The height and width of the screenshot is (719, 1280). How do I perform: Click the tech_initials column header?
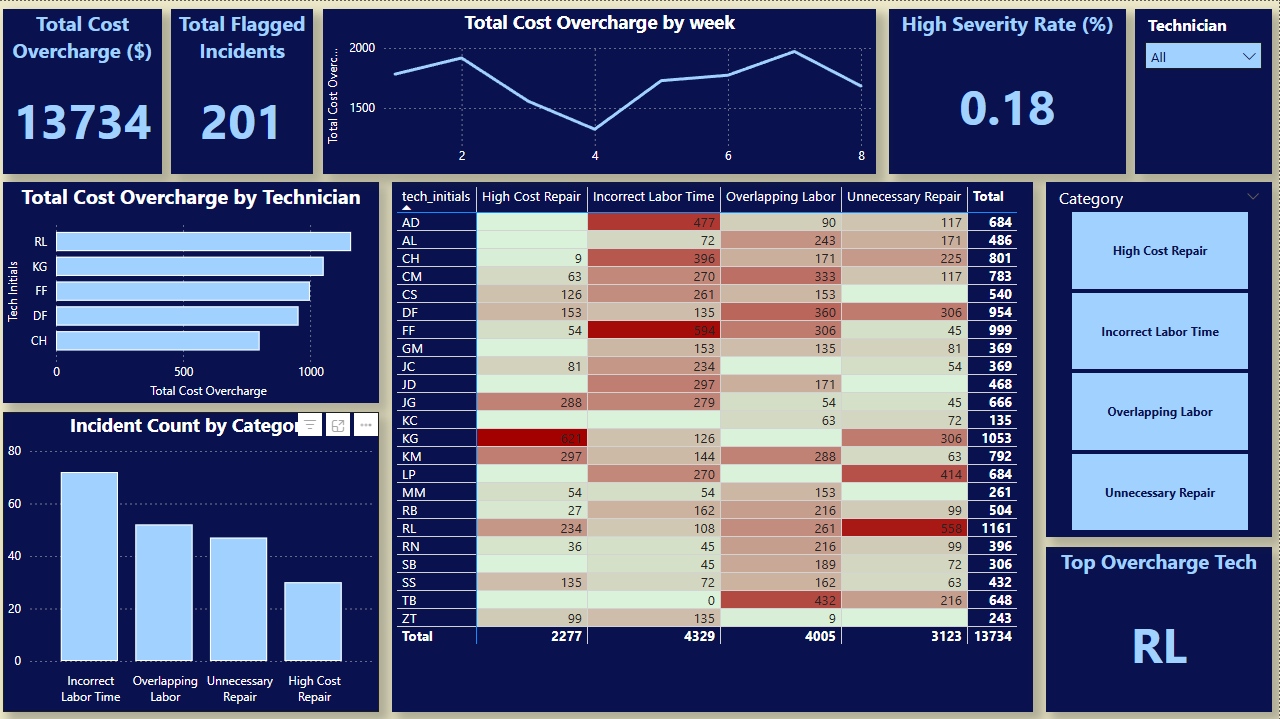click(436, 196)
